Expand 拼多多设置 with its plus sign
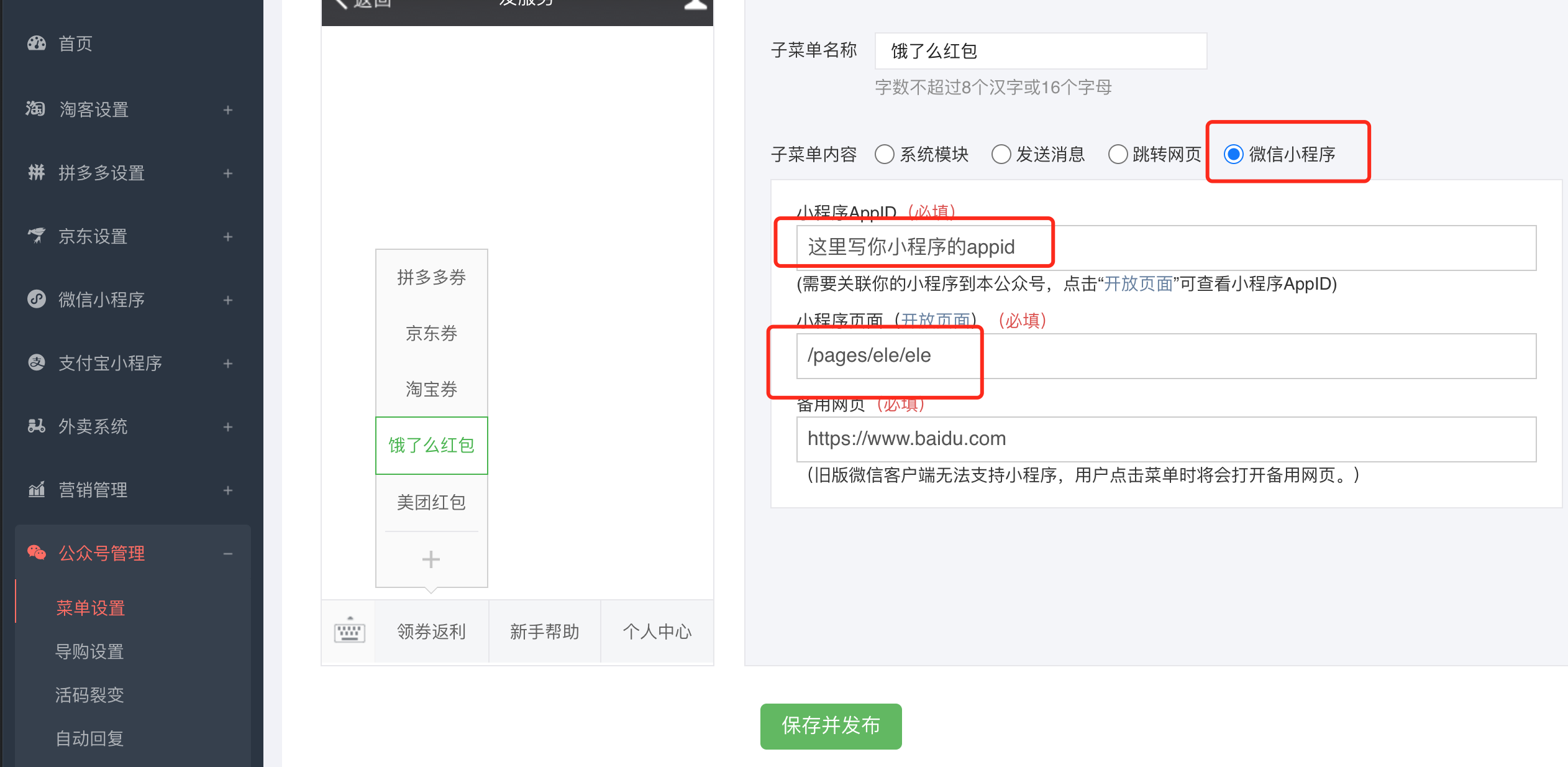 pyautogui.click(x=228, y=173)
